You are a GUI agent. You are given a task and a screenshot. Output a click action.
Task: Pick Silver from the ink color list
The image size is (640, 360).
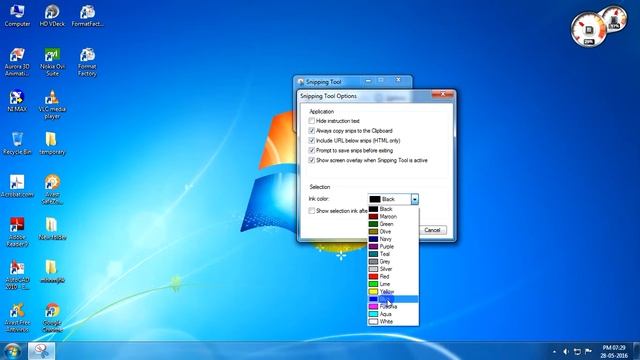click(393, 269)
